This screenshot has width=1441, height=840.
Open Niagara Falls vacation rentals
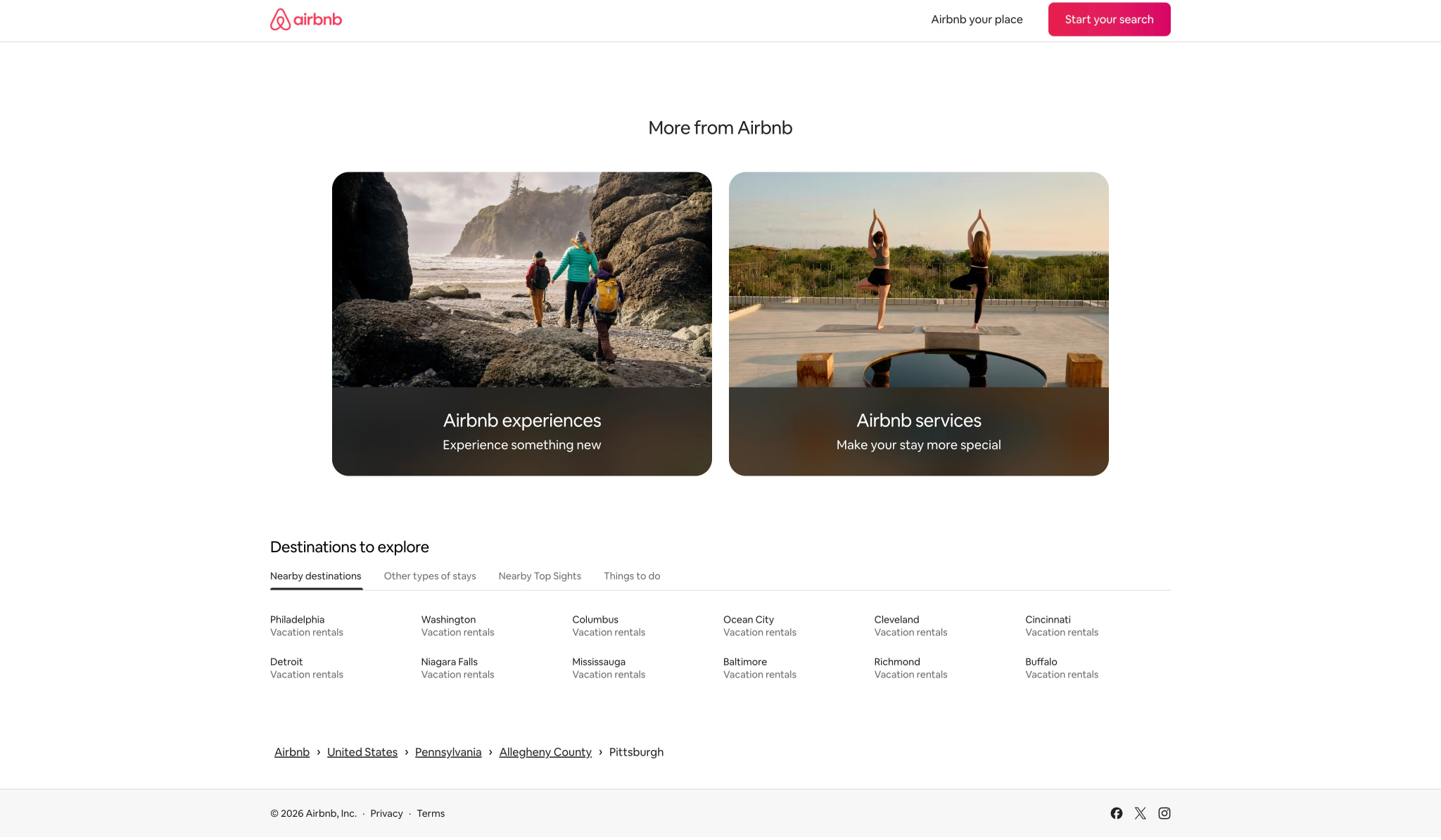[x=457, y=668]
